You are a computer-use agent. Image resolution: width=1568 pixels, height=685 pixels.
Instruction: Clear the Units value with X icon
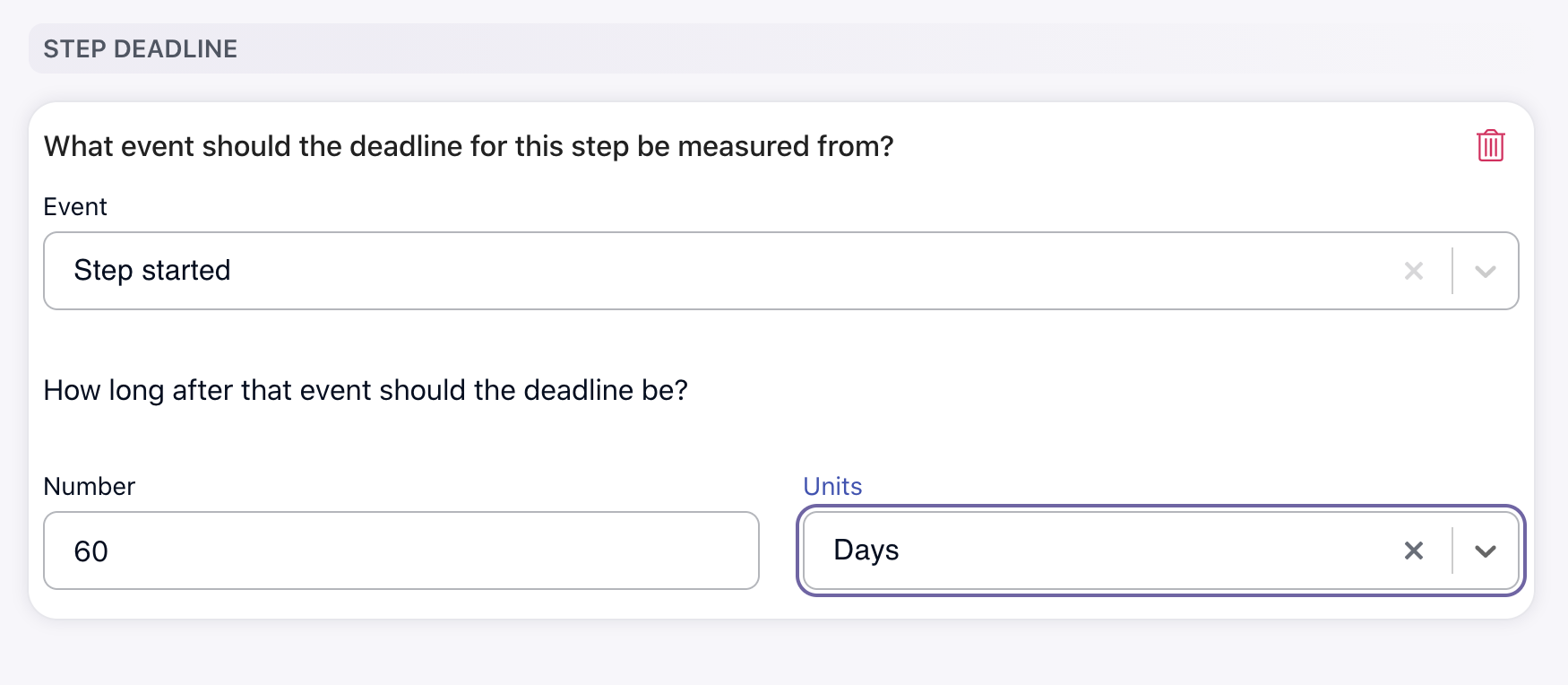1414,551
